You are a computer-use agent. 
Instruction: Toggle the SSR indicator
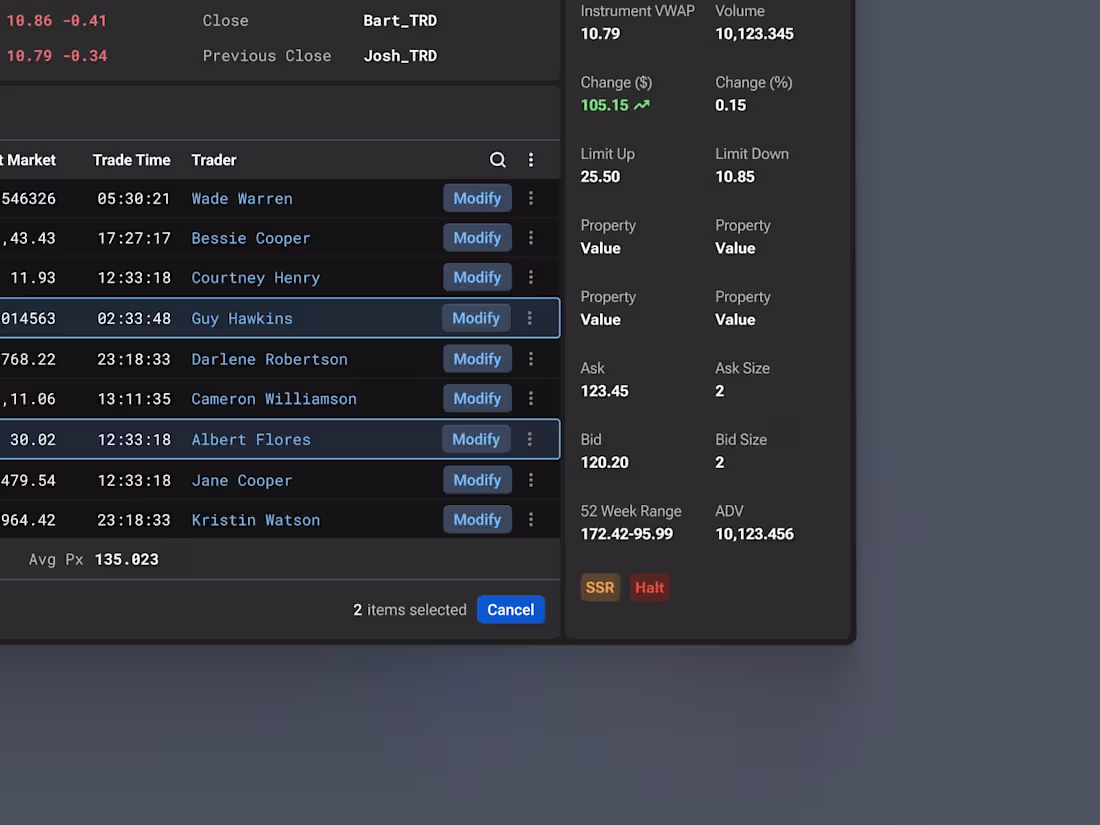click(x=599, y=587)
